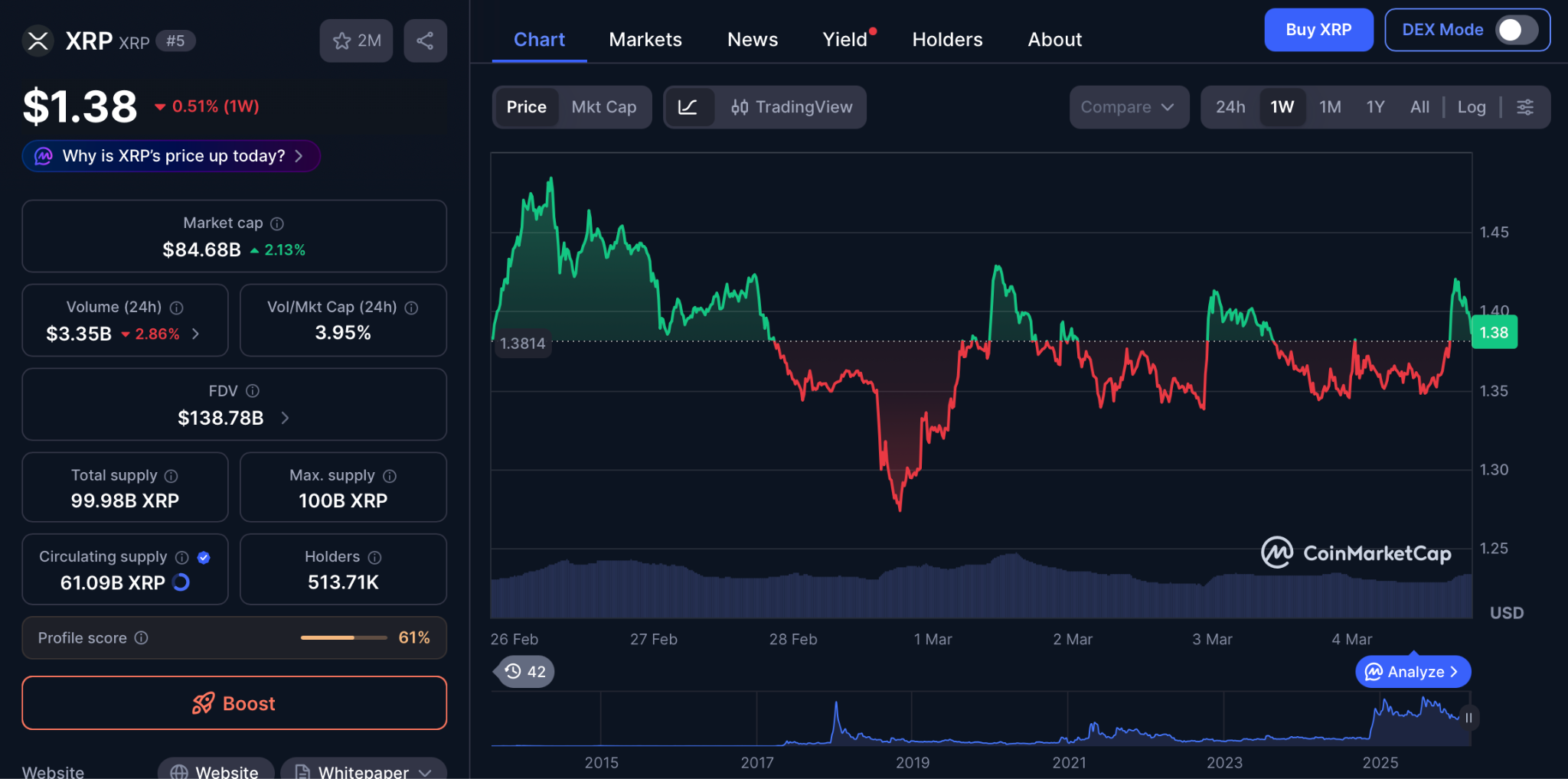Screen dimensions: 1568x779
Task: Open chart settings sliders icon
Action: tap(1525, 107)
